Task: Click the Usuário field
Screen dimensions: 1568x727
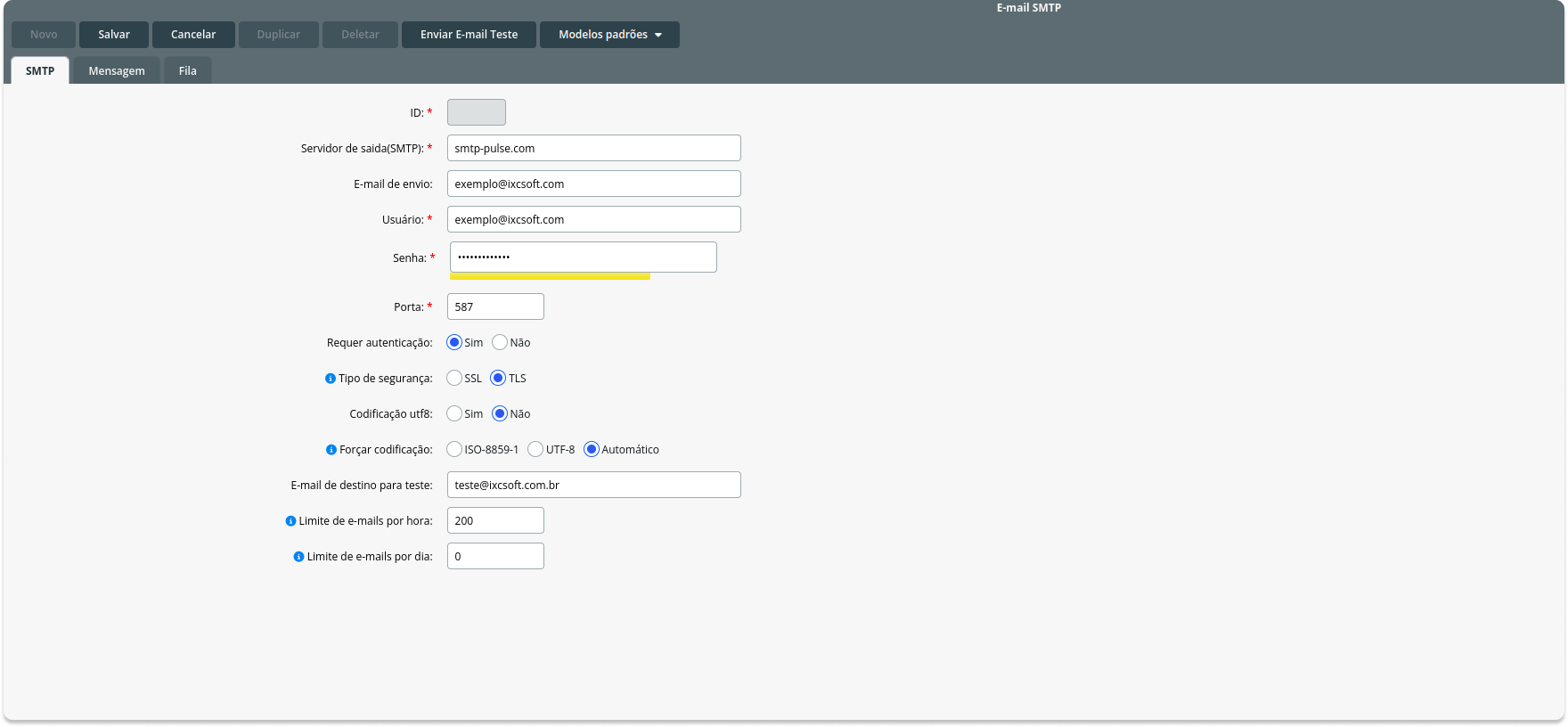Action: [x=594, y=219]
